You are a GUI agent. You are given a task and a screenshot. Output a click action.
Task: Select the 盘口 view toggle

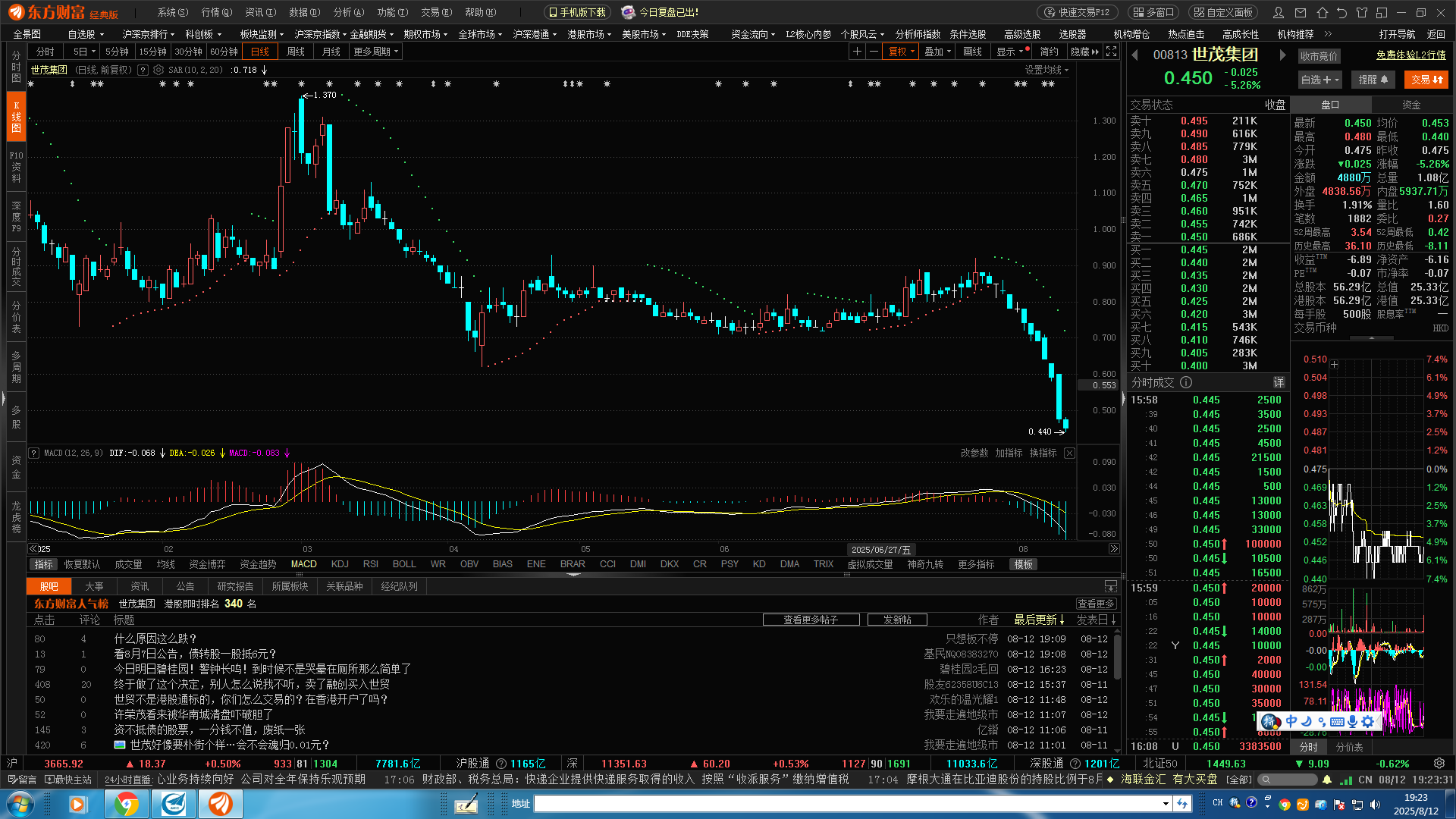[1331, 105]
